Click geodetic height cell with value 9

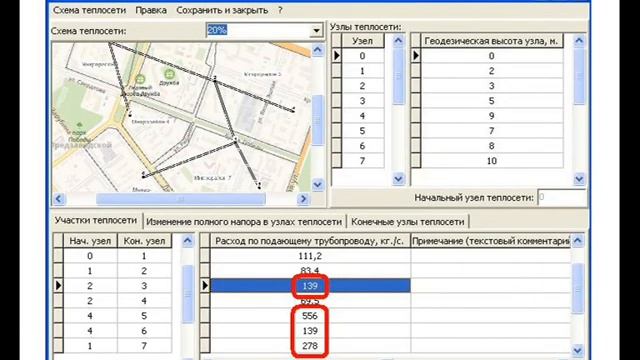[491, 116]
